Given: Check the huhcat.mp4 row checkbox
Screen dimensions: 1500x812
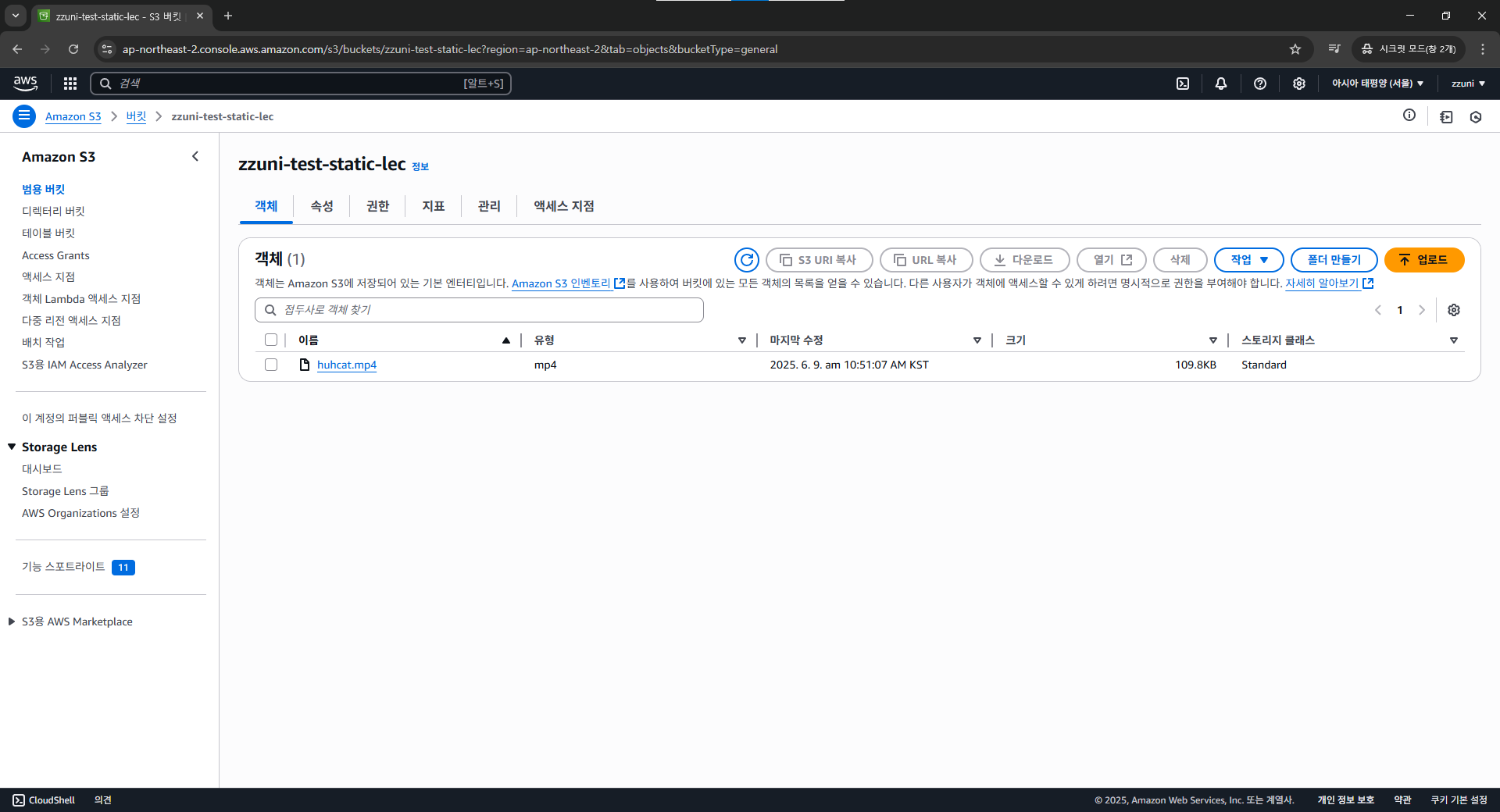Looking at the screenshot, I should pos(271,365).
